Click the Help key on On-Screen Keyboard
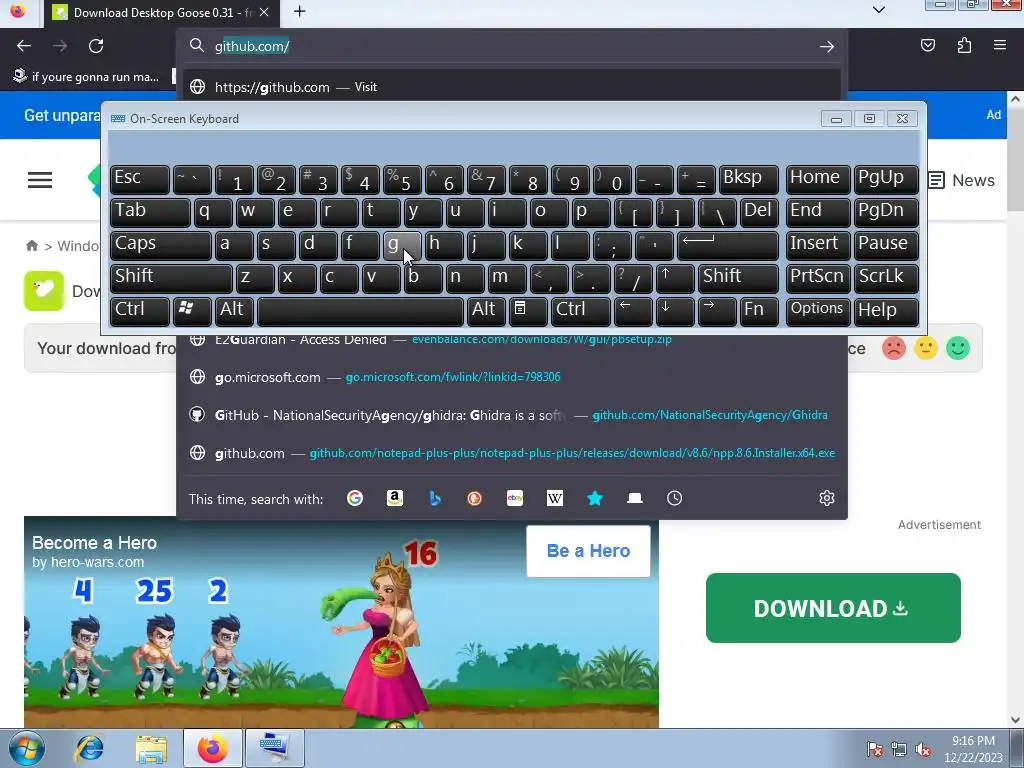 point(886,312)
